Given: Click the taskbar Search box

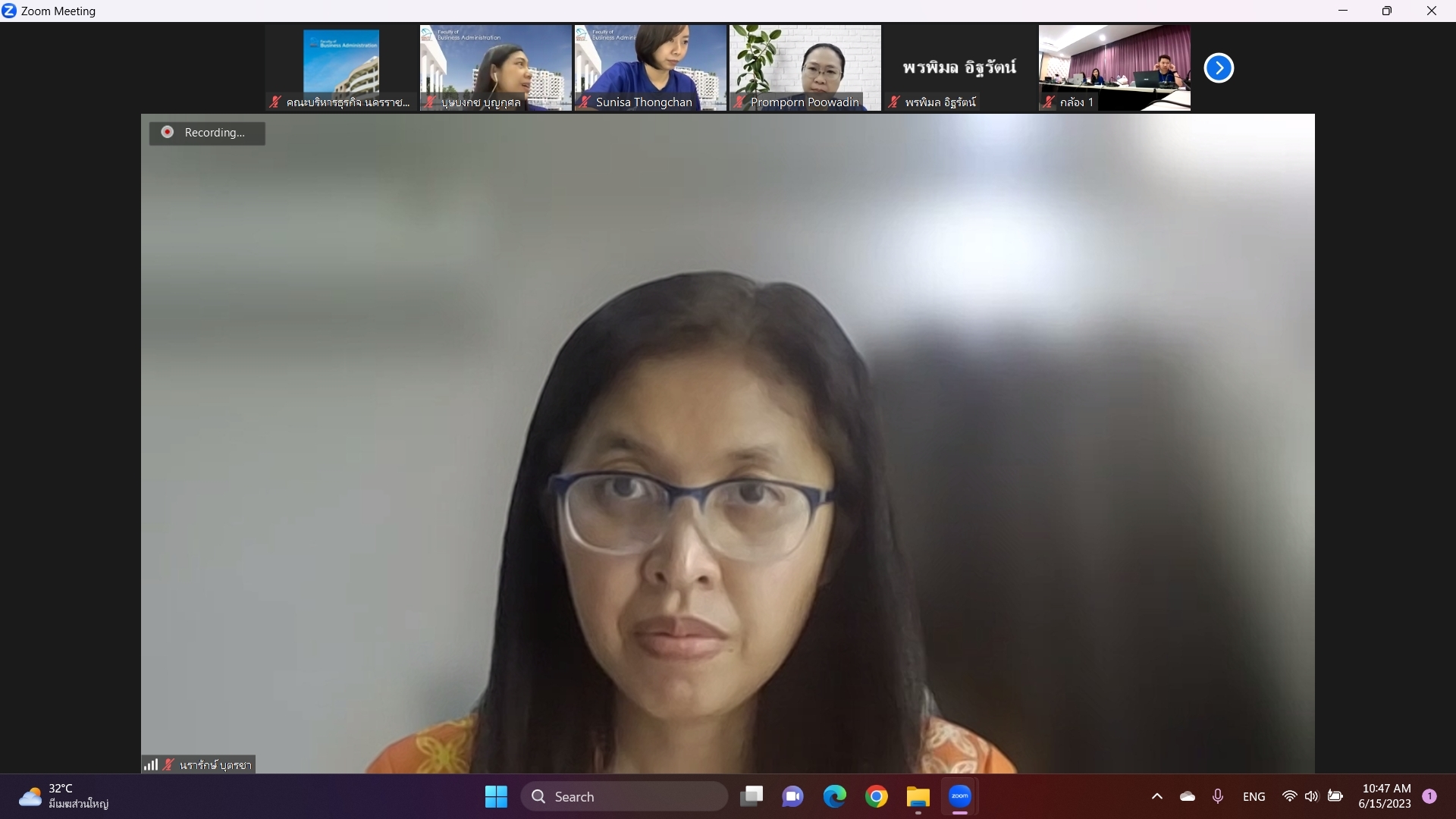Looking at the screenshot, I should point(624,797).
